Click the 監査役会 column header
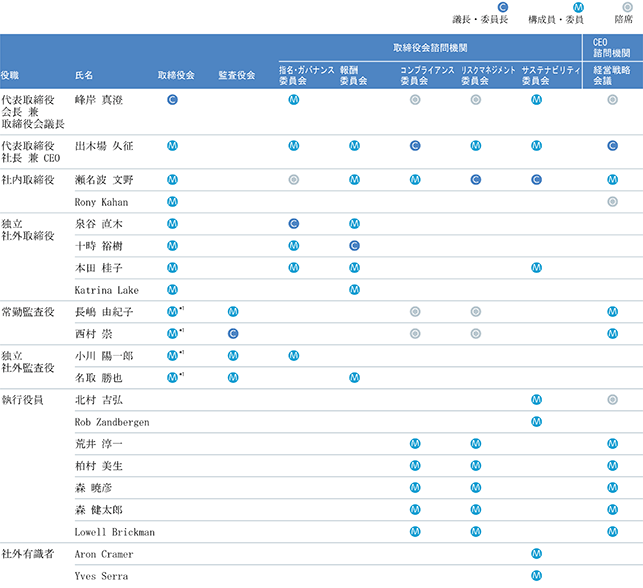 pyautogui.click(x=237, y=75)
